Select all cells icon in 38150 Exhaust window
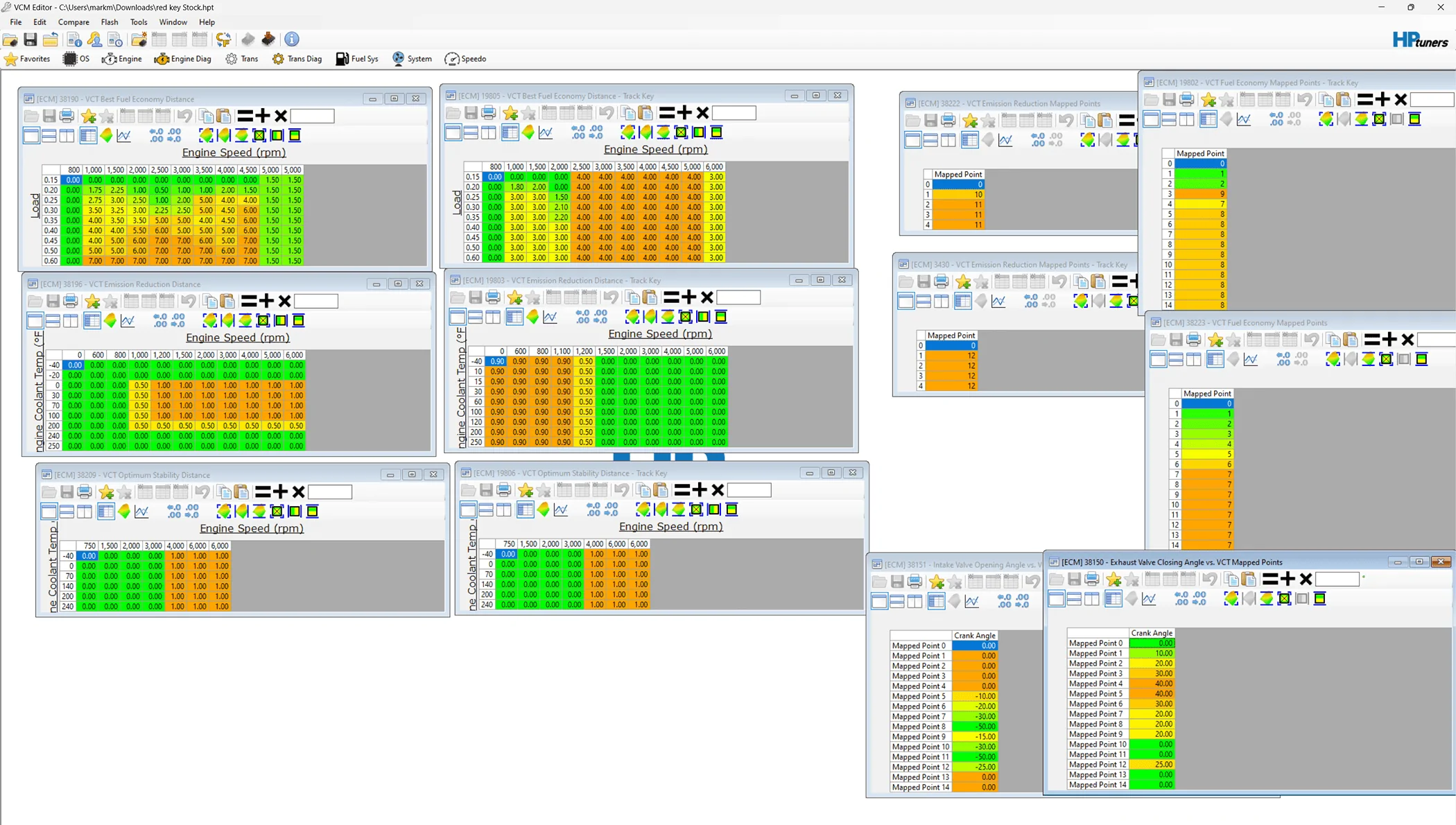1456x825 pixels. coord(1284,598)
